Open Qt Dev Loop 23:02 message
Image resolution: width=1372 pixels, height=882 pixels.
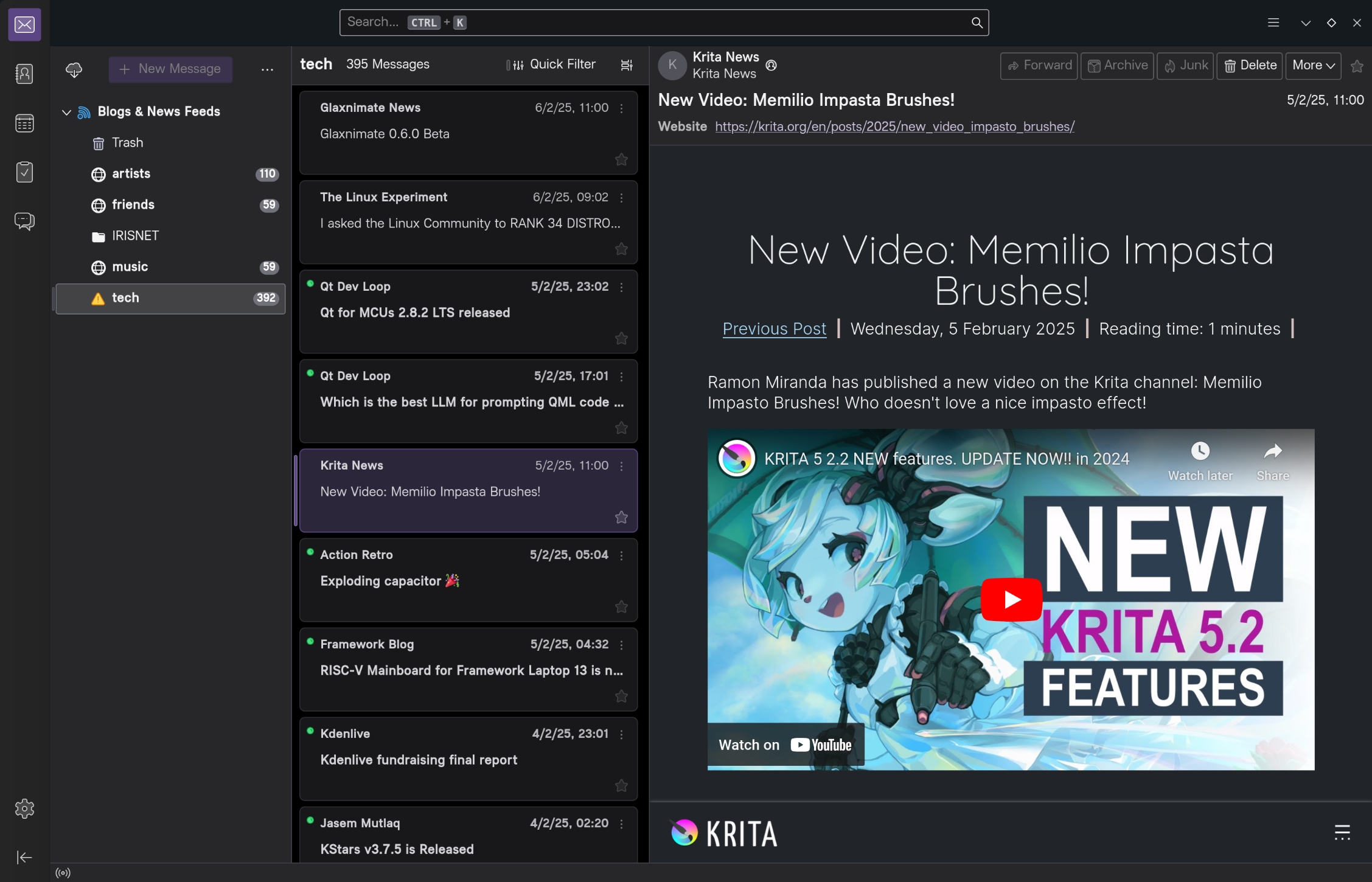tap(468, 311)
